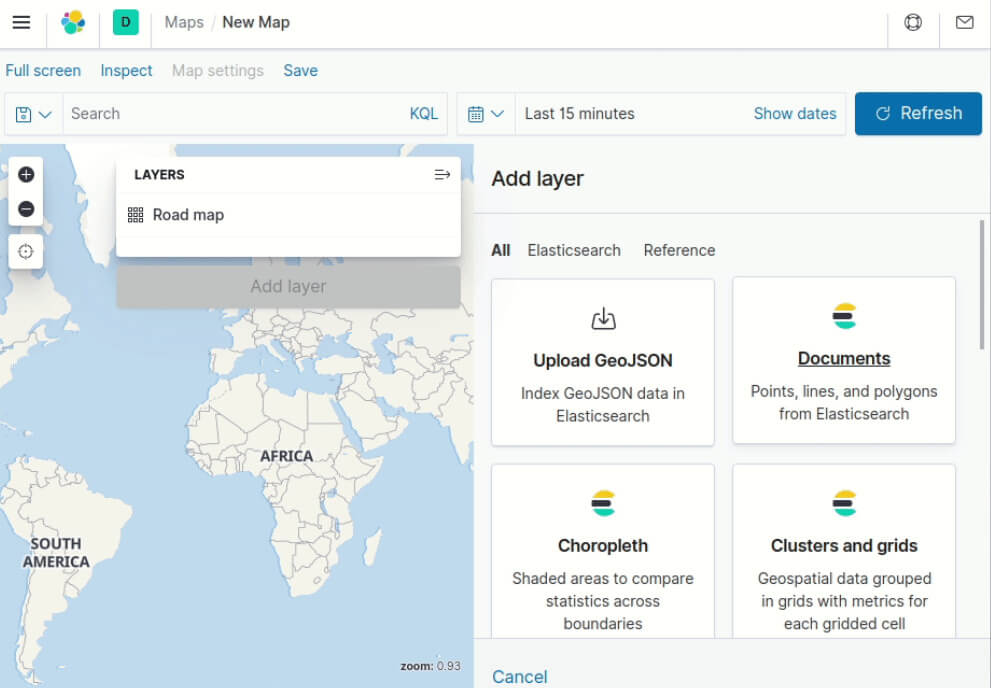Select the Reference filter tab

point(679,250)
